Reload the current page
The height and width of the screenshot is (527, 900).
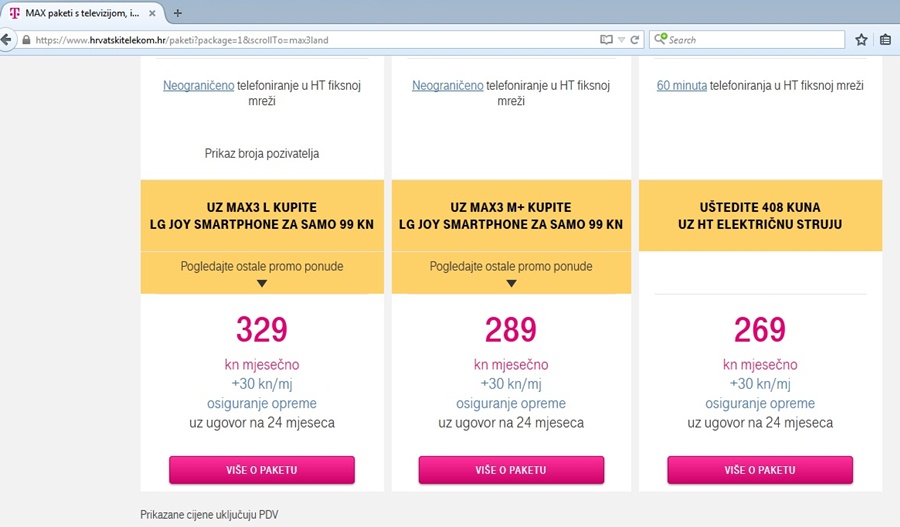[x=635, y=40]
